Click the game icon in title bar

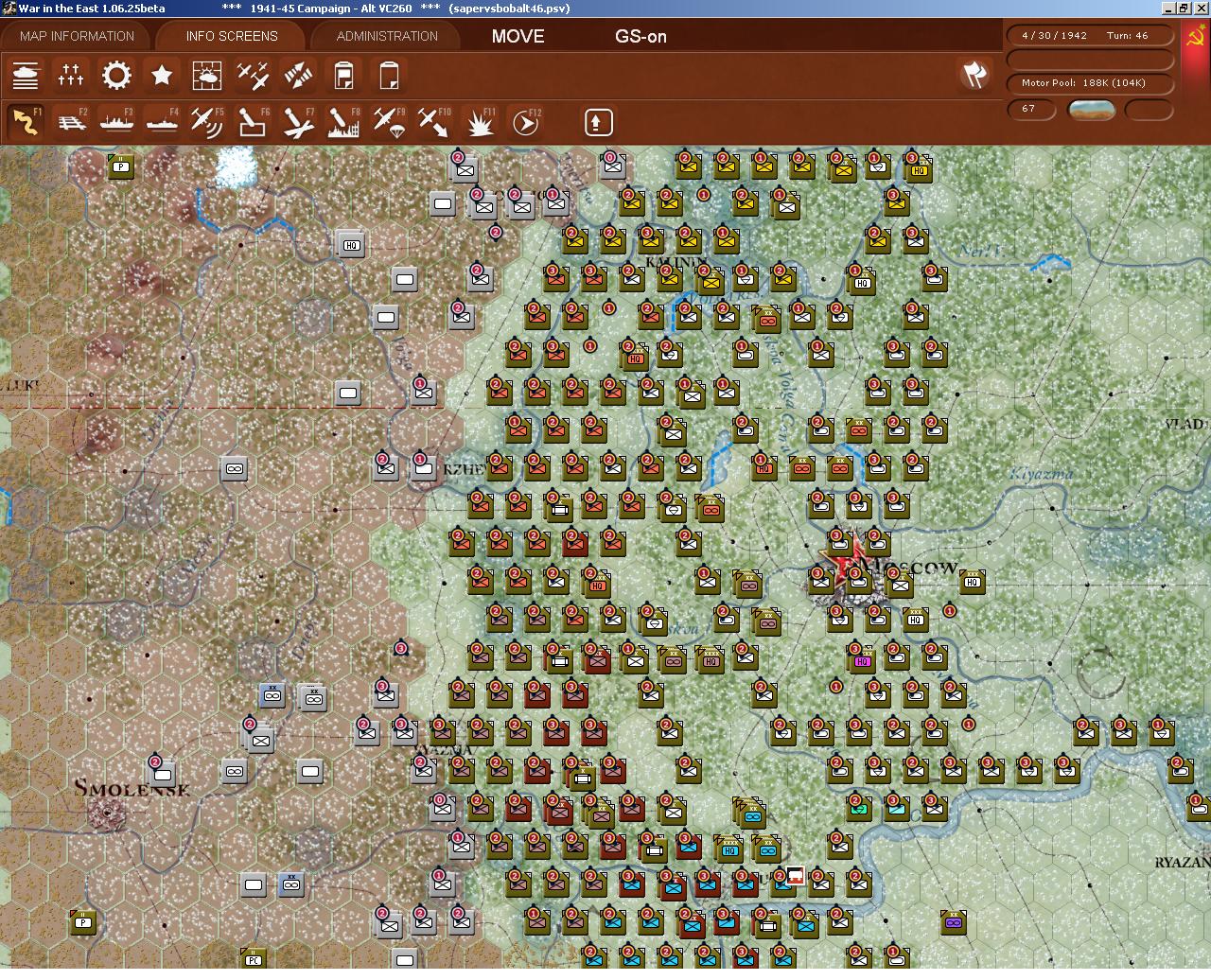9,8
